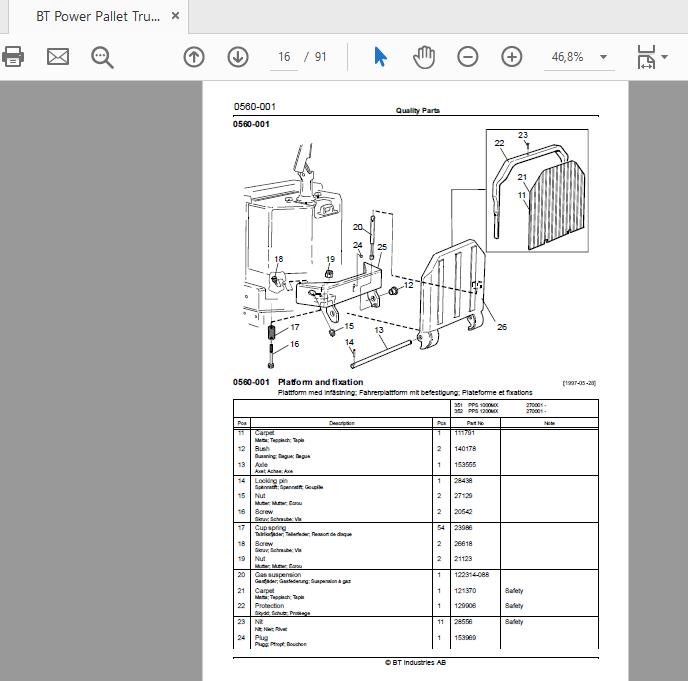Zoom out with the minus button
688x681 pixels.
468,57
